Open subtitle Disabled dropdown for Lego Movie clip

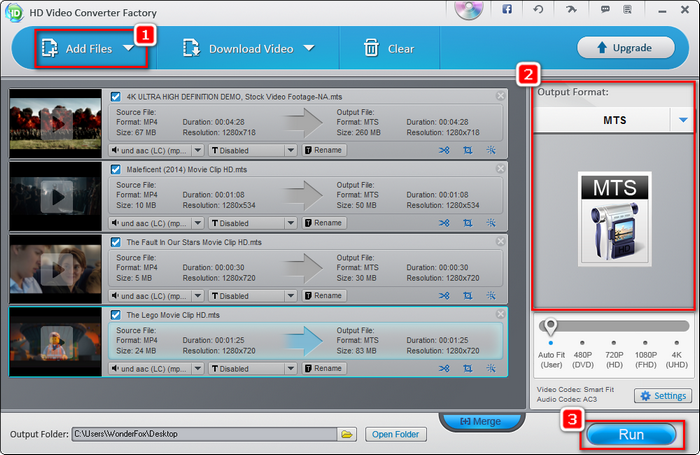pyautogui.click(x=291, y=368)
